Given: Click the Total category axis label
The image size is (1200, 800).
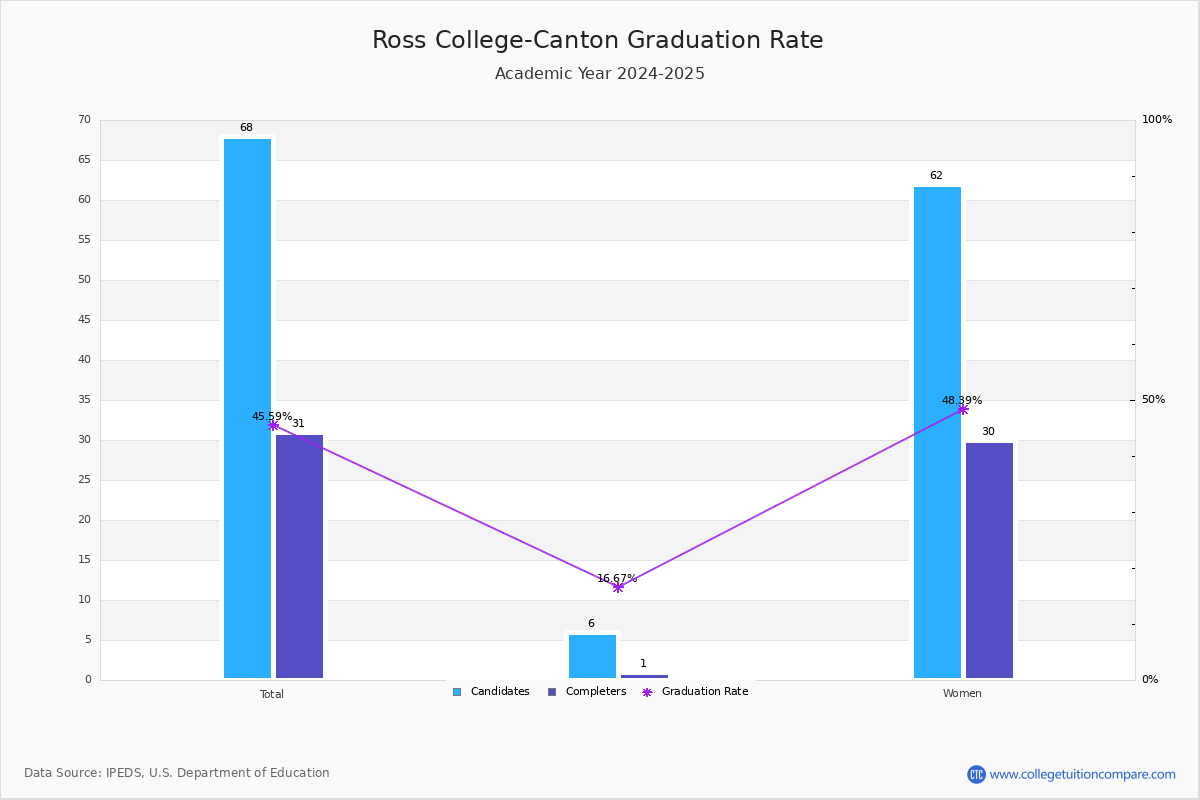Looking at the screenshot, I should tap(272, 694).
